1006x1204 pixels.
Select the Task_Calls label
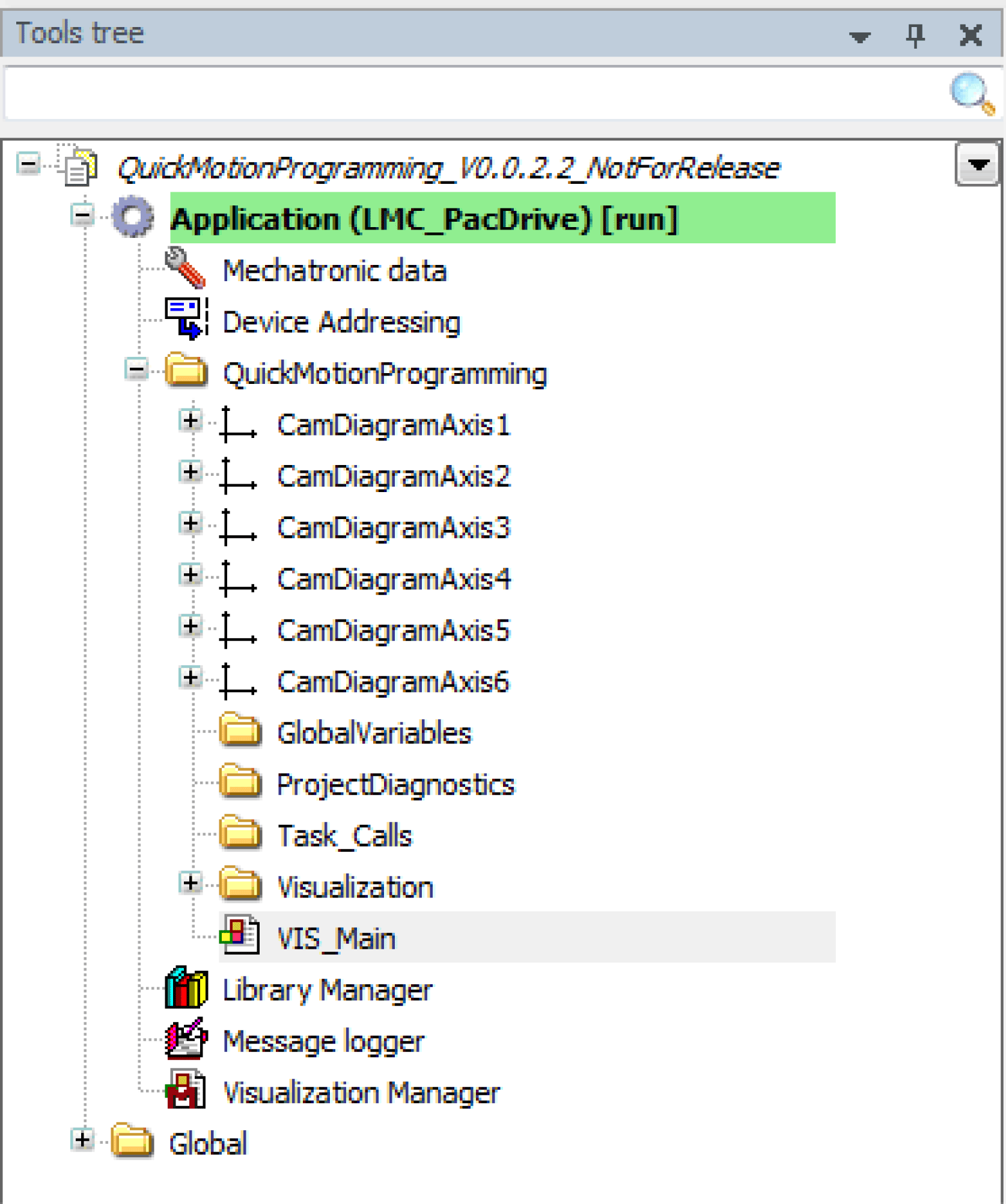pos(345,836)
